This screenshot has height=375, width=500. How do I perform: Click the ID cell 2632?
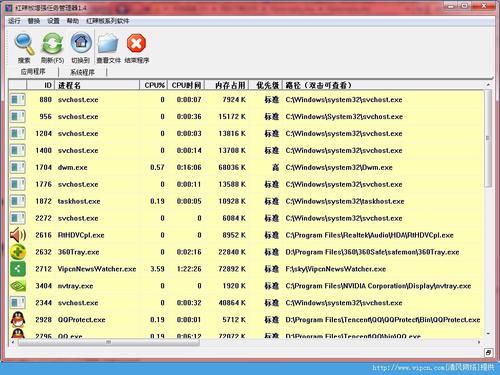[x=44, y=252]
